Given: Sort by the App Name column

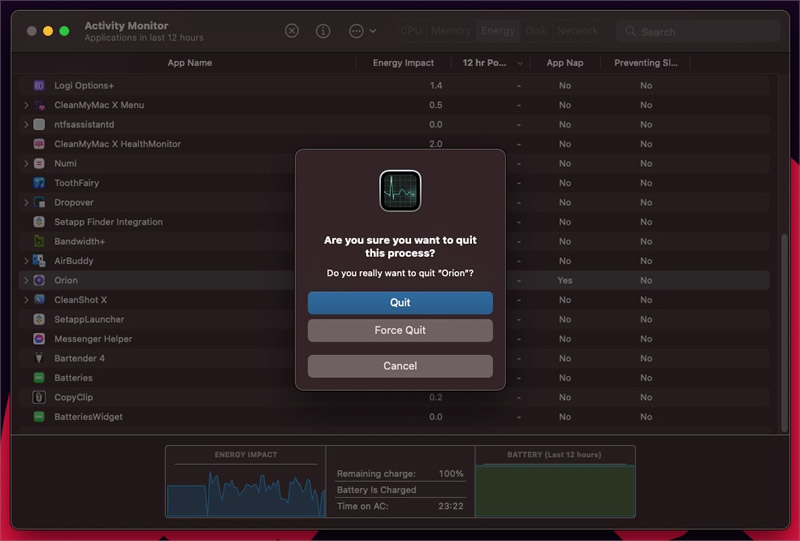Looking at the screenshot, I should tap(189, 63).
